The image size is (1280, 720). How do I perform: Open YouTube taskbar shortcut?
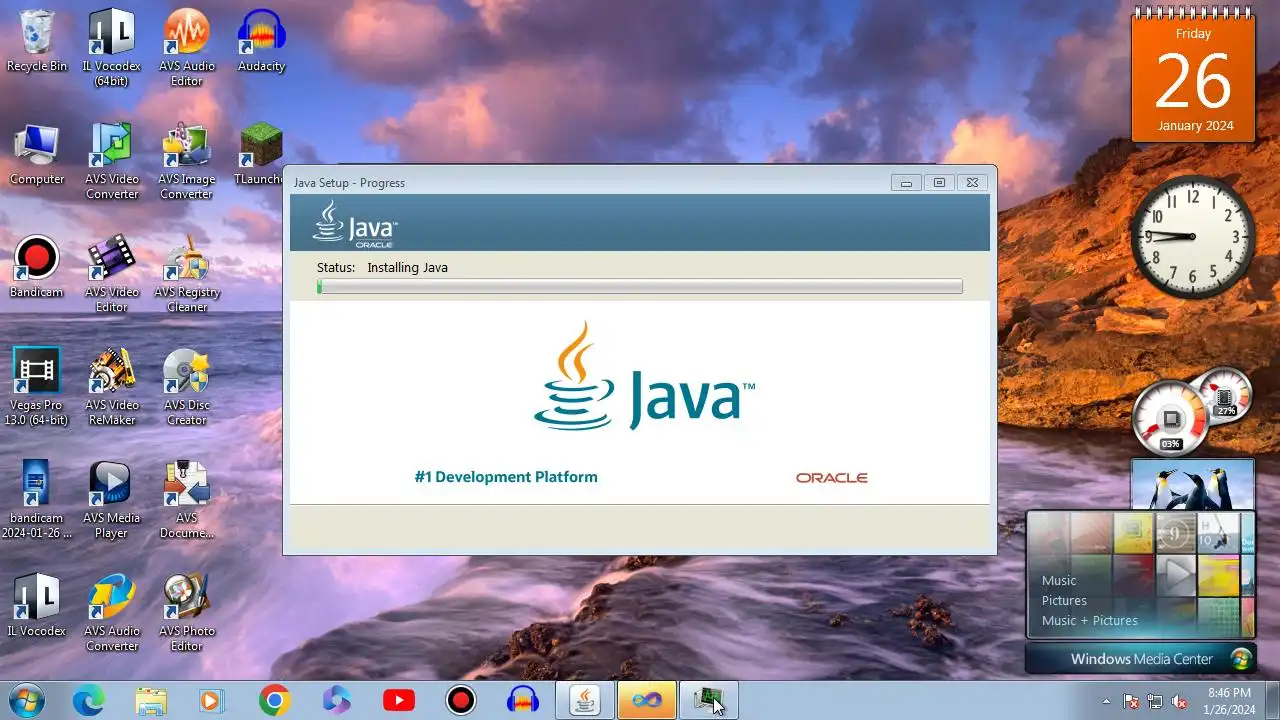click(x=399, y=700)
